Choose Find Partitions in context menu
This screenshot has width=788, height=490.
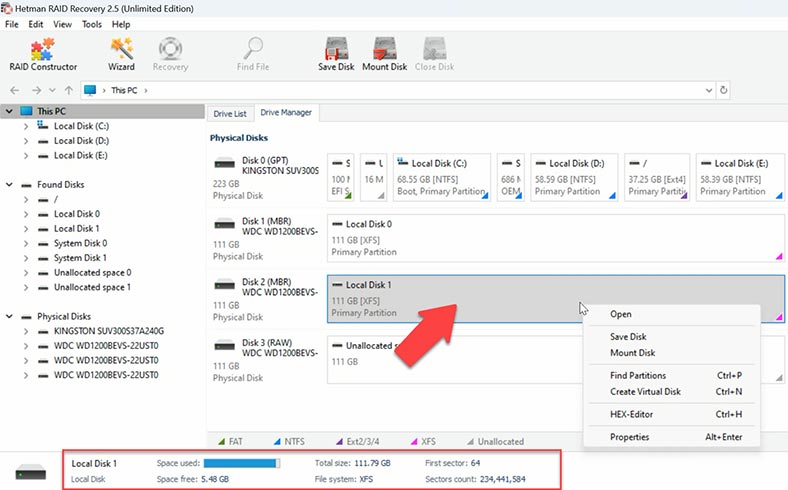point(671,375)
